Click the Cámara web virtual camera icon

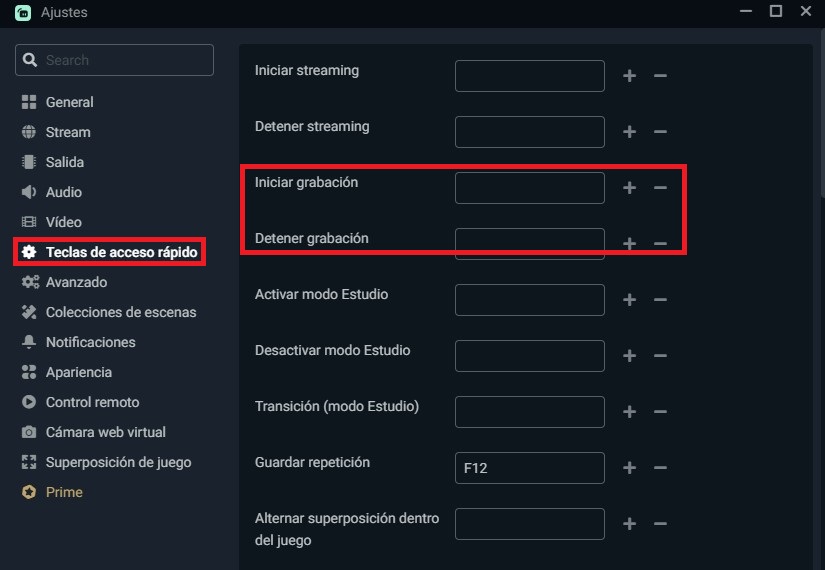click(29, 432)
